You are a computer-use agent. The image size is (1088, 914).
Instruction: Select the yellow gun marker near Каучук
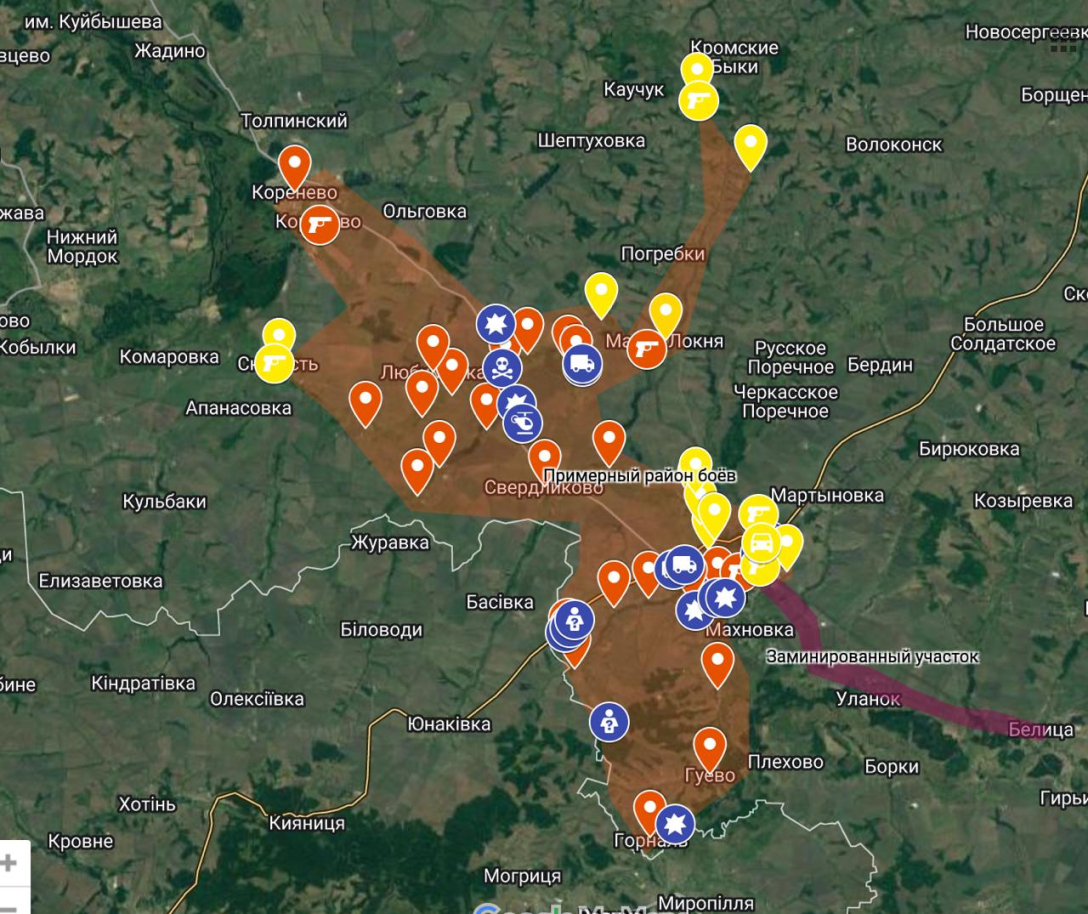(699, 101)
